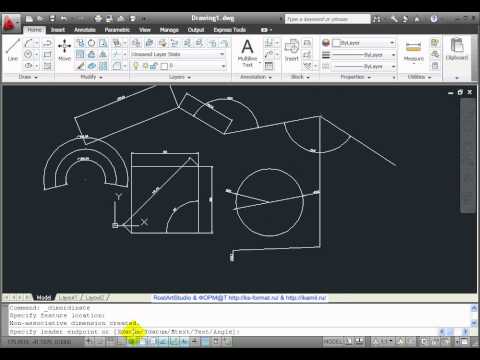Click the Undo arrow in quick access toolbar

tap(64, 19)
